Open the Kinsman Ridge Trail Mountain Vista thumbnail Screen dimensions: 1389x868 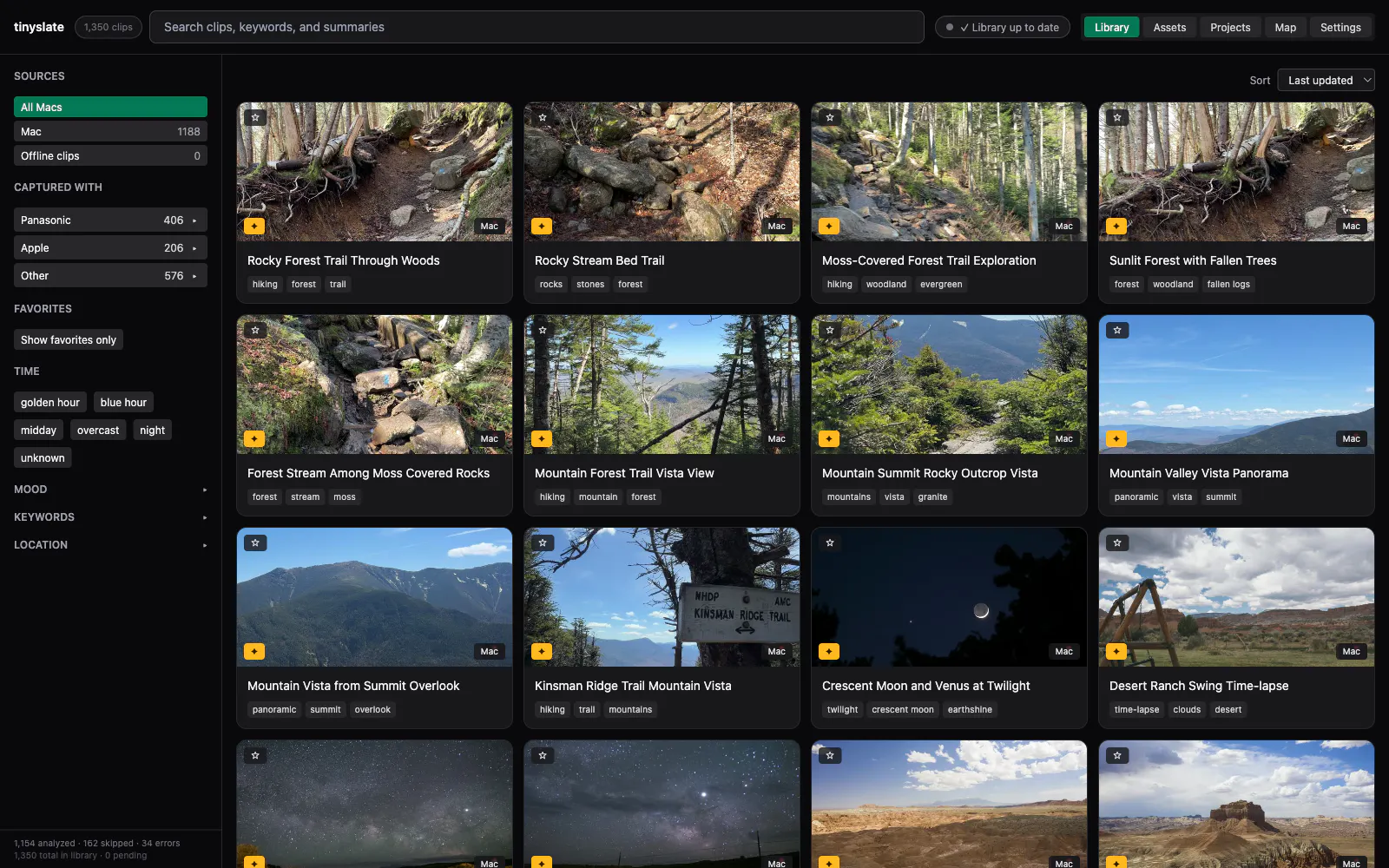(x=662, y=597)
